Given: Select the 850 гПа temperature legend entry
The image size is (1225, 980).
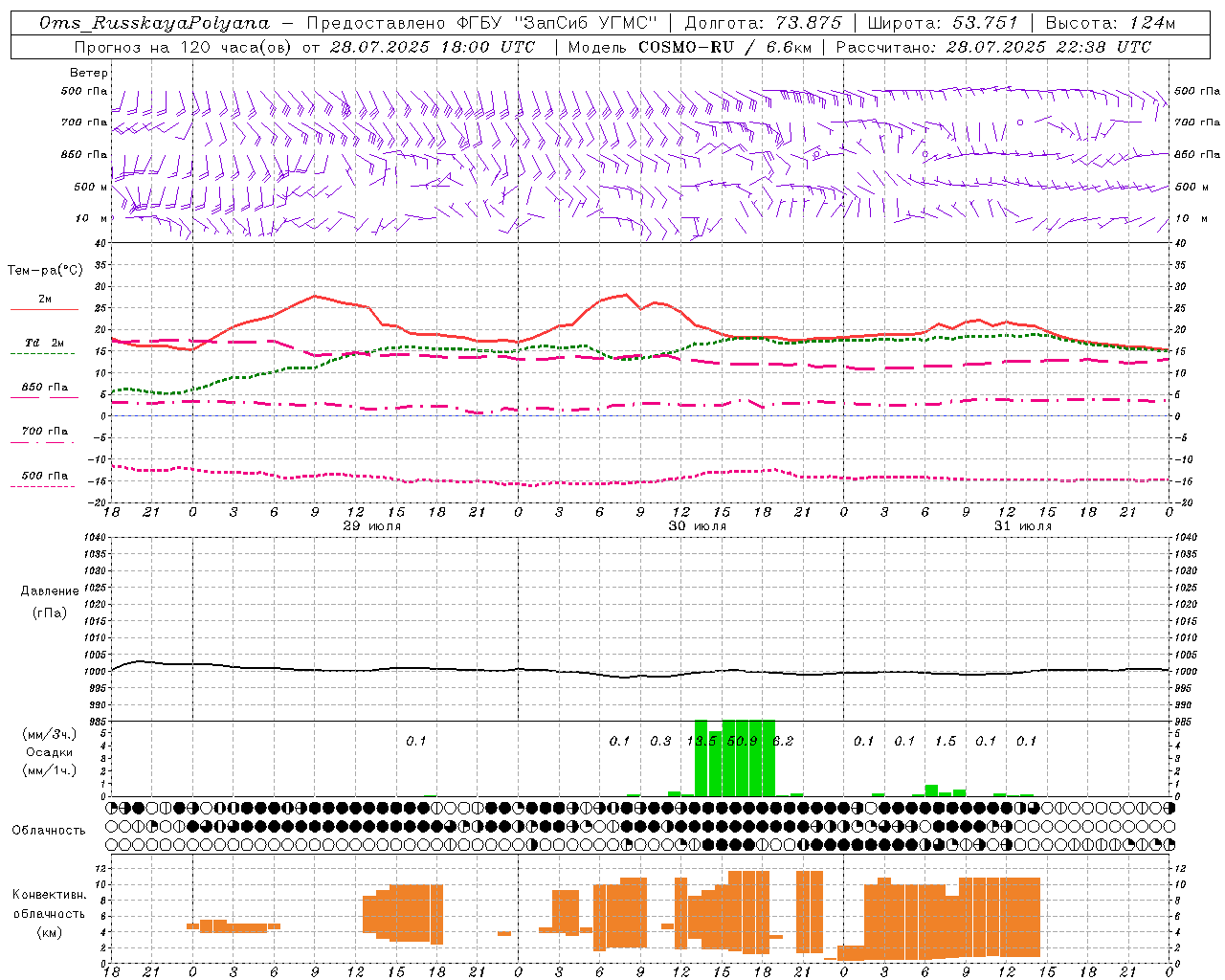Looking at the screenshot, I should point(45,387).
